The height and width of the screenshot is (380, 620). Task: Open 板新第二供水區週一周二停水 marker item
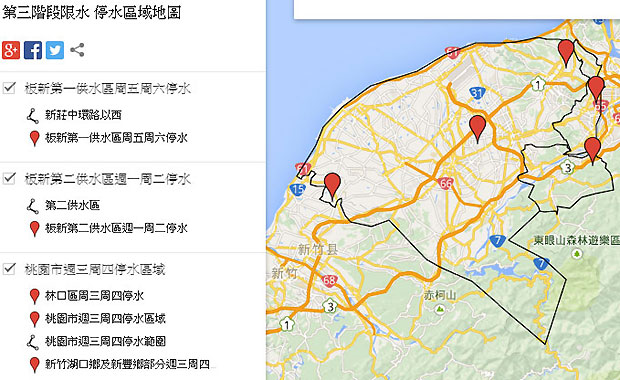116,228
